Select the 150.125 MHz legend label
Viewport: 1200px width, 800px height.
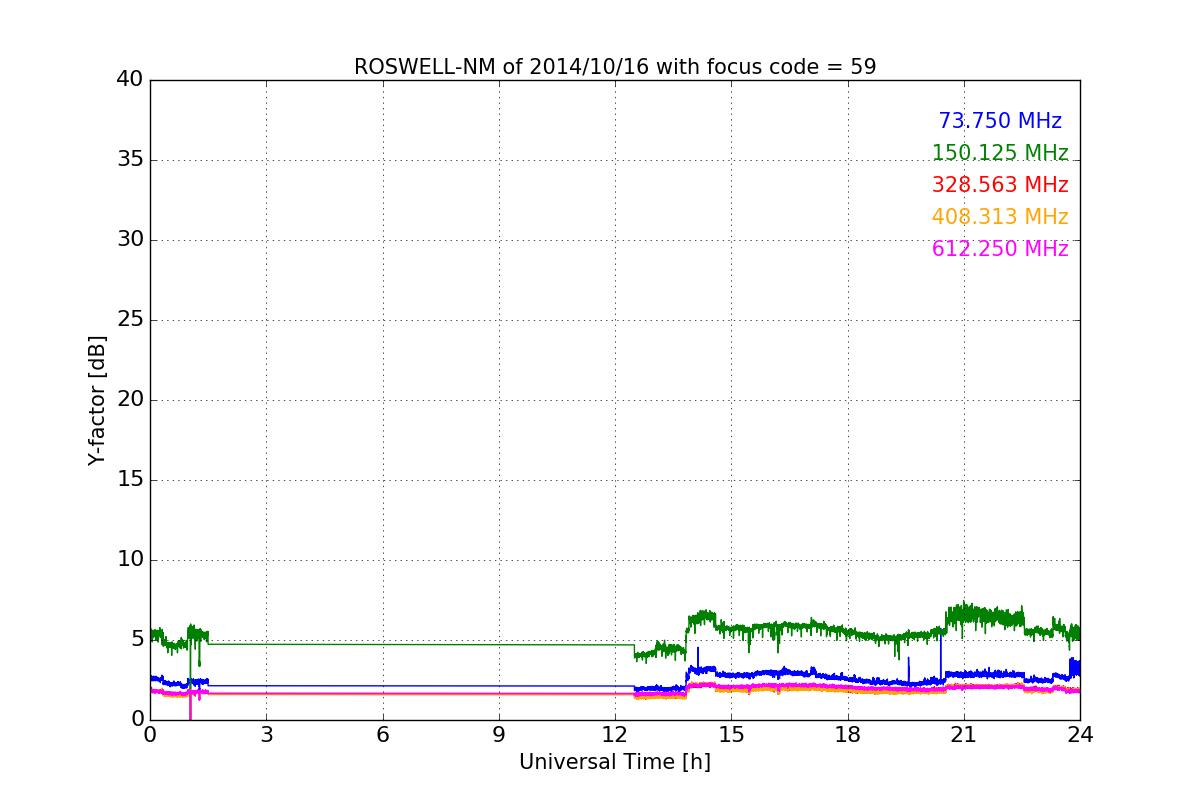(1000, 153)
